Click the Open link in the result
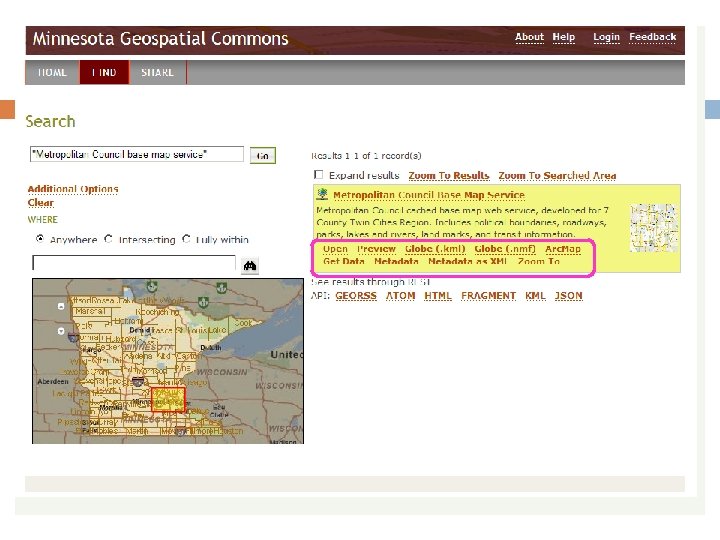This screenshot has width=720, height=540. click(335, 249)
